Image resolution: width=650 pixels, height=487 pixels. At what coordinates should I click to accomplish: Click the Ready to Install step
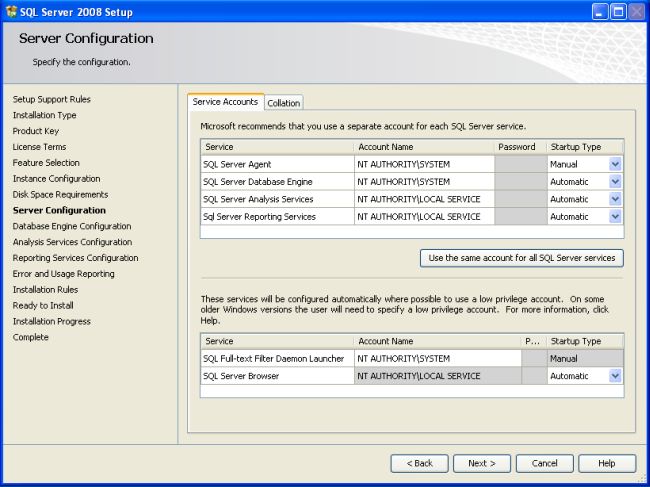coord(43,305)
